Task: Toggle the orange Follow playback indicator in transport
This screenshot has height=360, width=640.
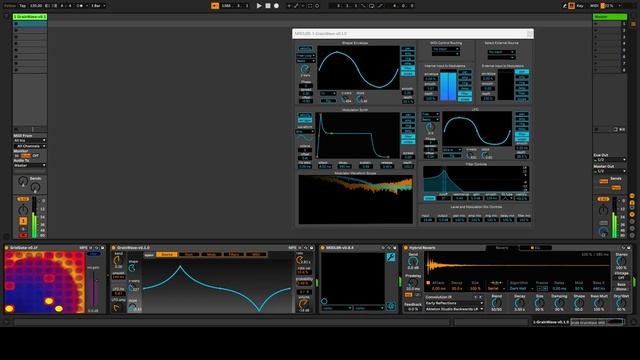Action: point(215,6)
